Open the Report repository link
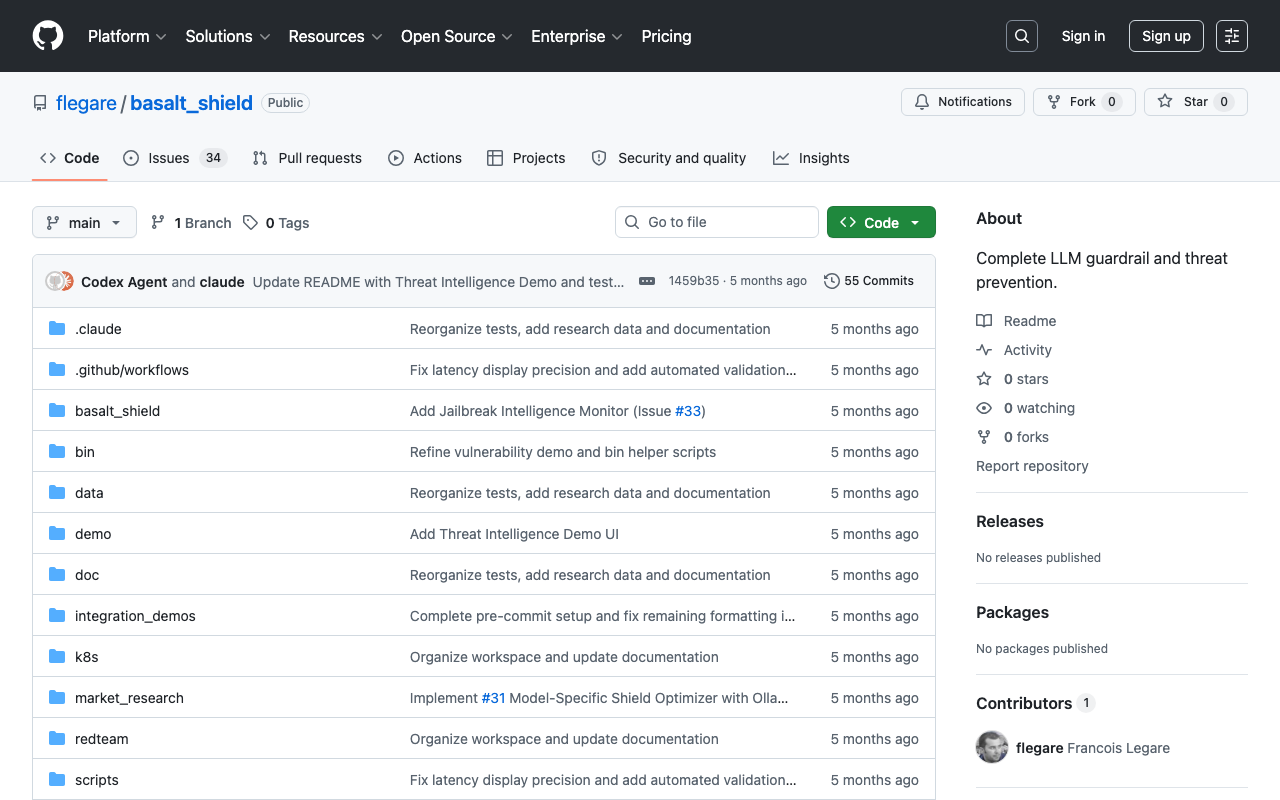Image resolution: width=1280 pixels, height=800 pixels. click(1032, 466)
